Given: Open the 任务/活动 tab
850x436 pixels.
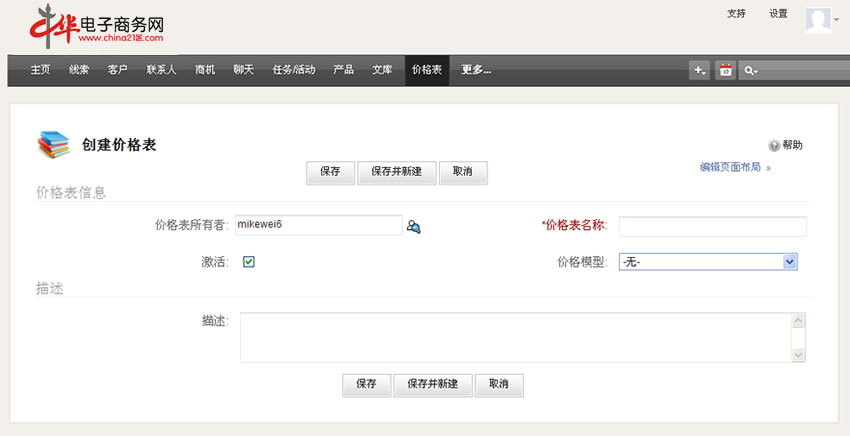Looking at the screenshot, I should [294, 70].
